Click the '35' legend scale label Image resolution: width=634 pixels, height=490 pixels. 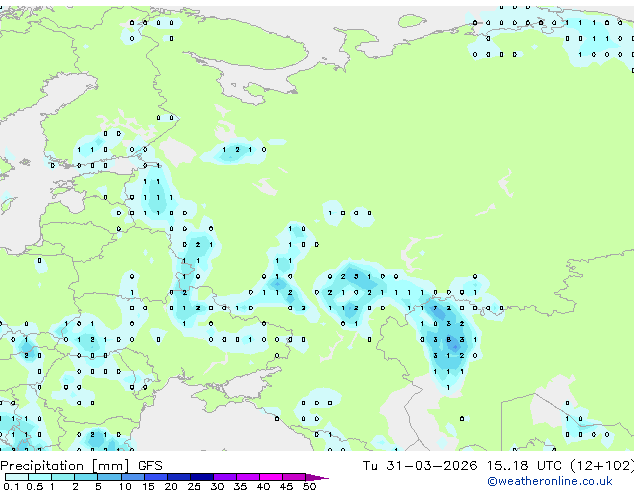pos(240,486)
